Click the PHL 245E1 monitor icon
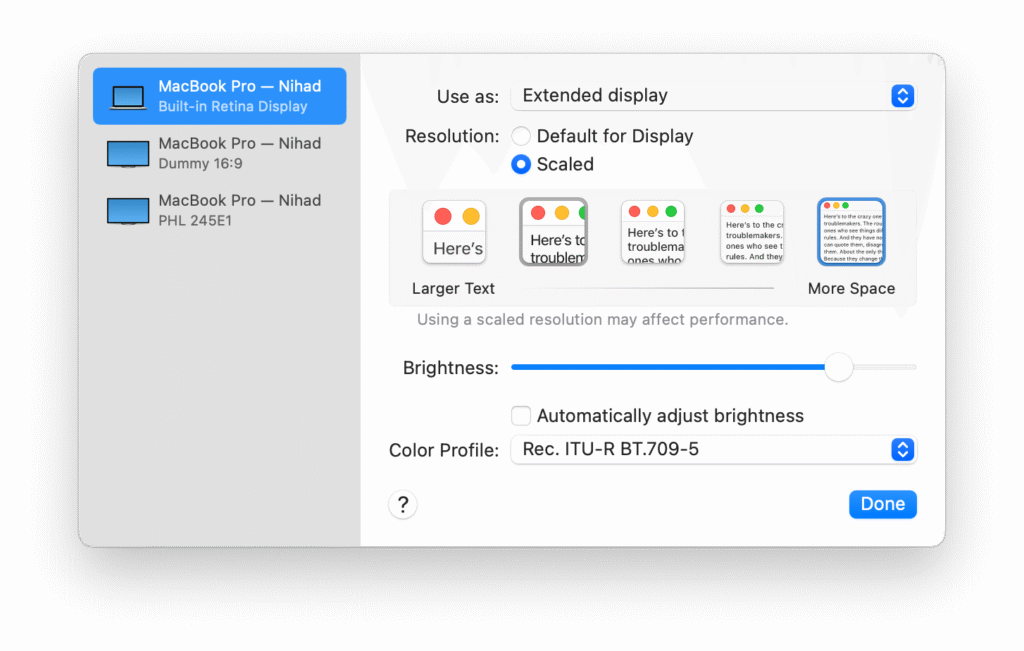Viewport: 1024px width, 651px height. pyautogui.click(x=128, y=210)
